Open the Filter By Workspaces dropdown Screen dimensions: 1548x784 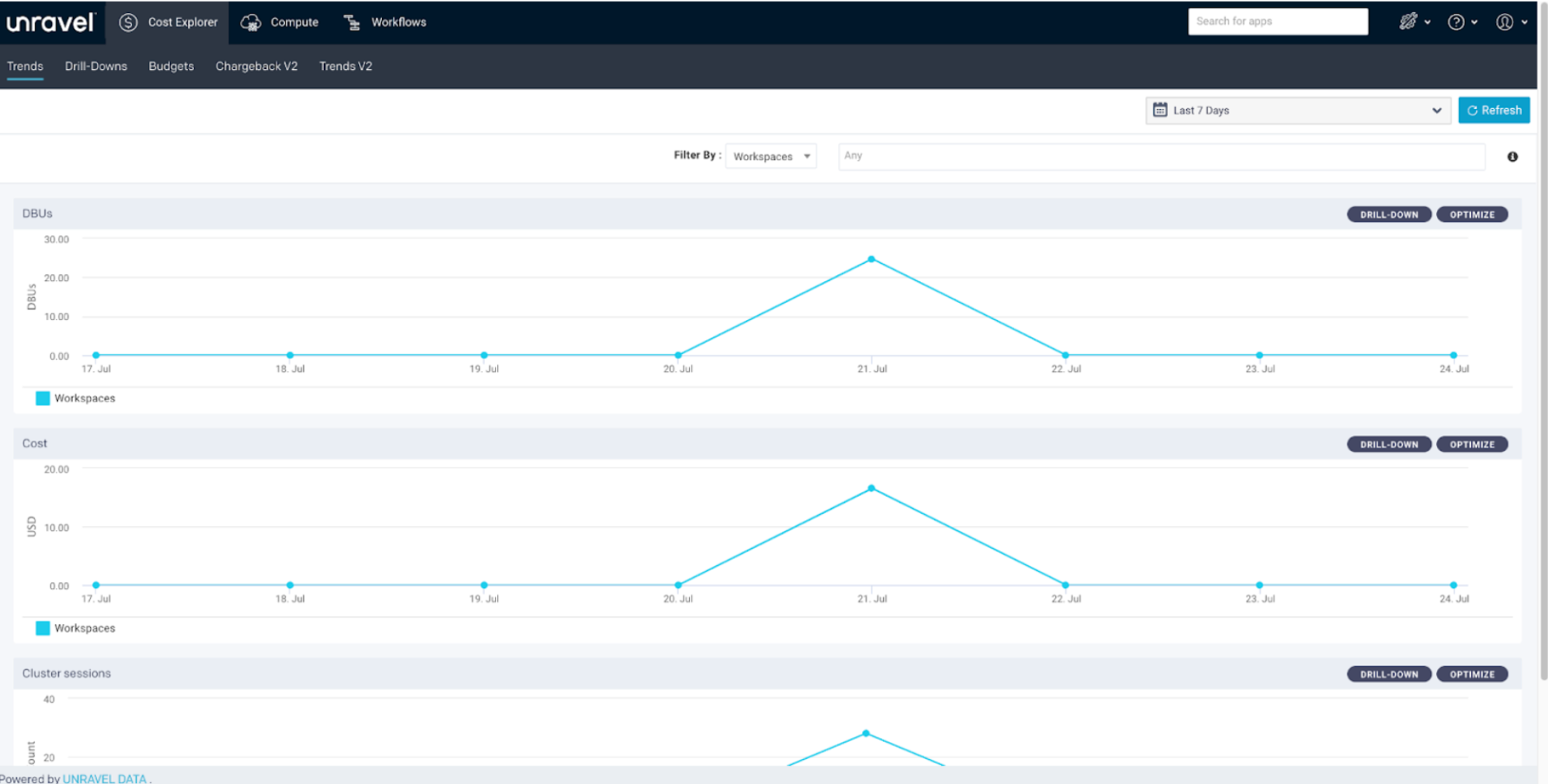(771, 157)
